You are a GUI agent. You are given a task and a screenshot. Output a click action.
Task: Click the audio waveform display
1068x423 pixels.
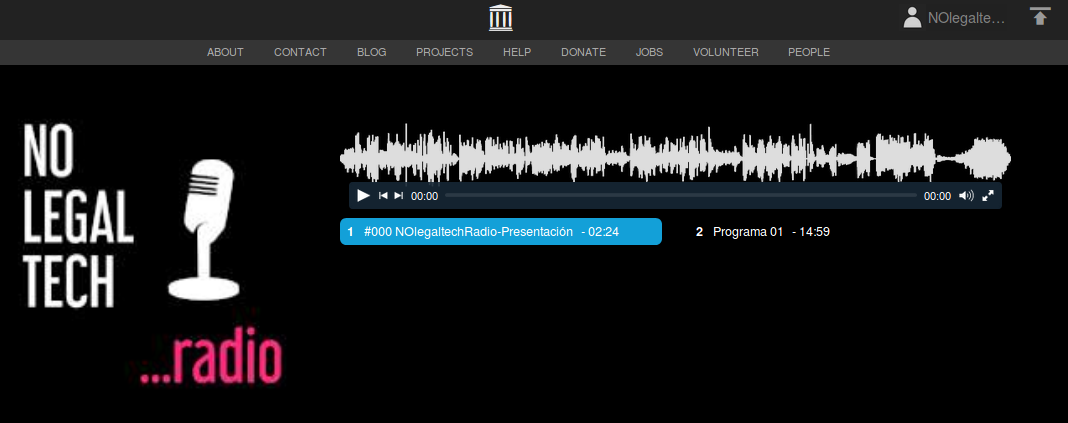[x=675, y=154]
